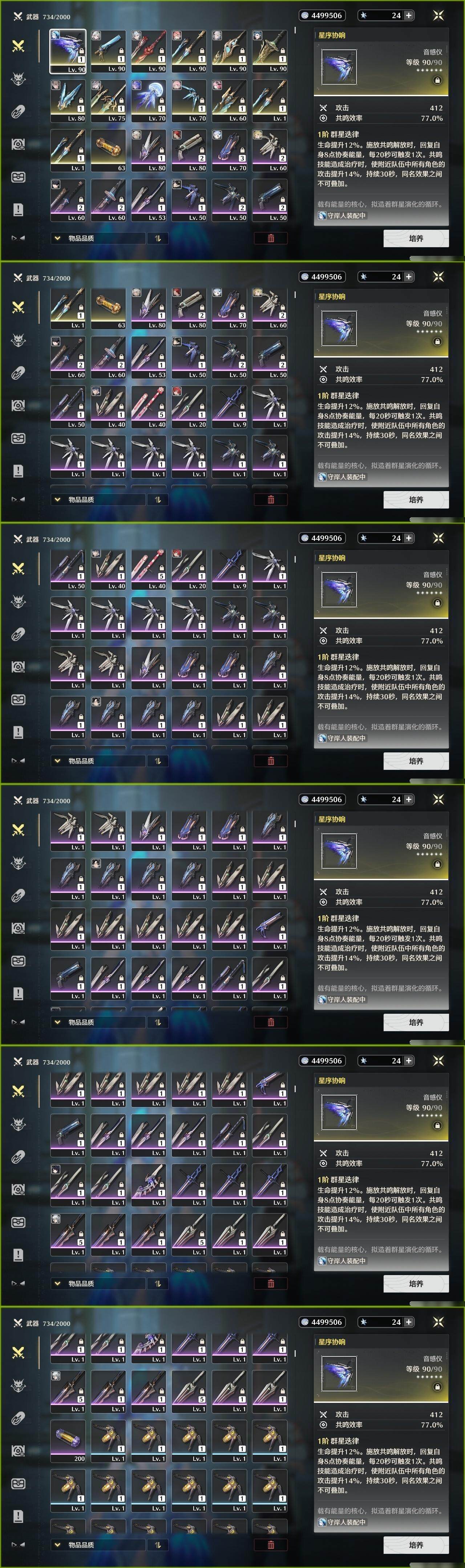Open the exclamation-mark quest items tab in topmost panel
Viewport: 465px width, 1568px height.
coord(18,209)
